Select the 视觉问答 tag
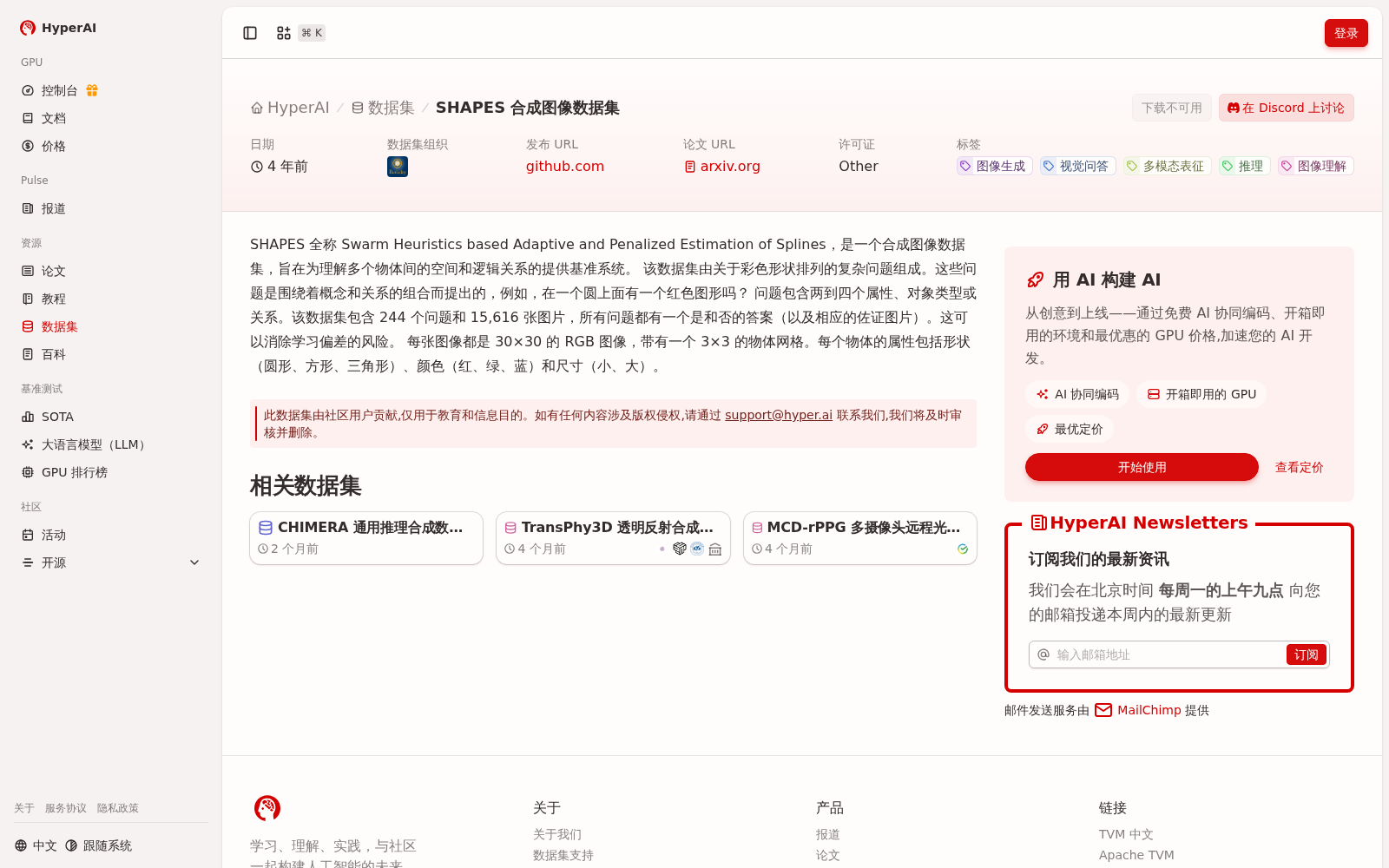This screenshot has height=868, width=1389. pyautogui.click(x=1078, y=166)
